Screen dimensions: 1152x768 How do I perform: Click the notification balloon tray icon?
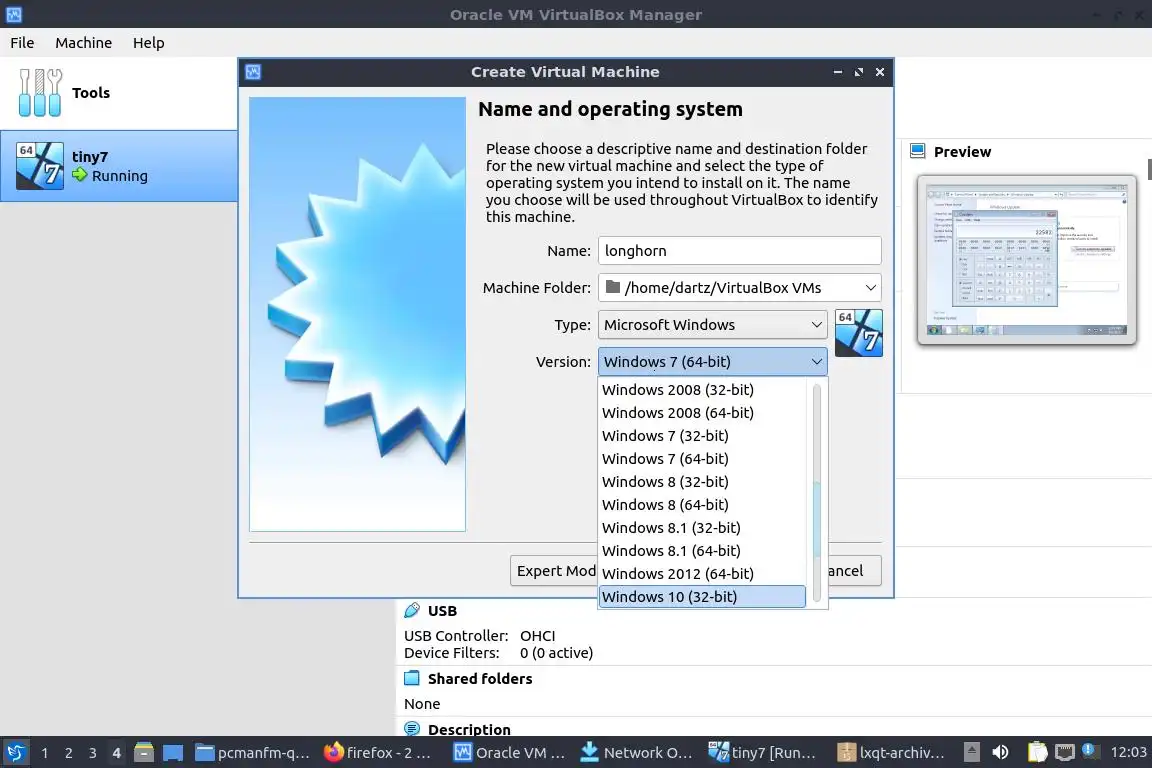click(1090, 751)
